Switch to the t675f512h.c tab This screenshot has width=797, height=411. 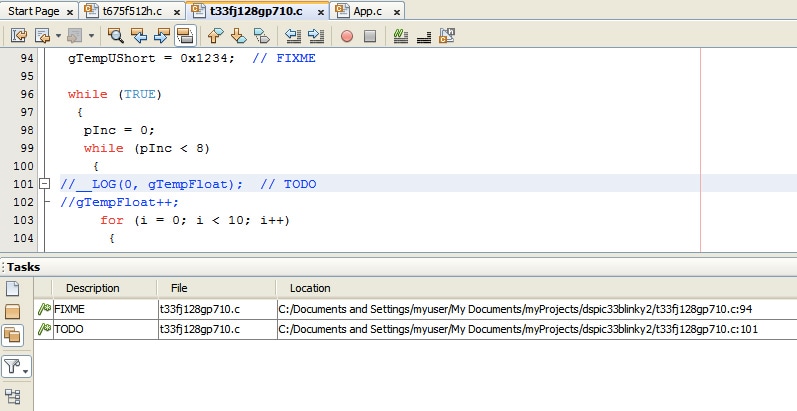[x=132, y=11]
